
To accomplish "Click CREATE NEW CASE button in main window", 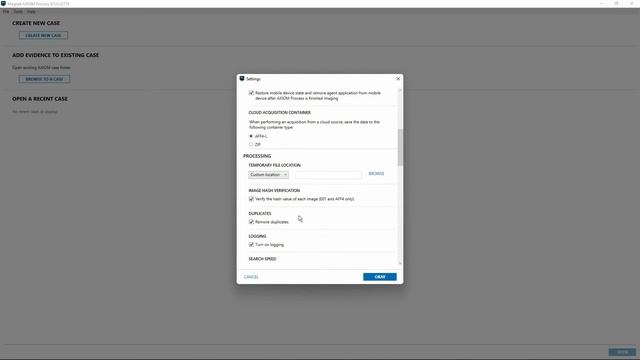I will click(43, 36).
